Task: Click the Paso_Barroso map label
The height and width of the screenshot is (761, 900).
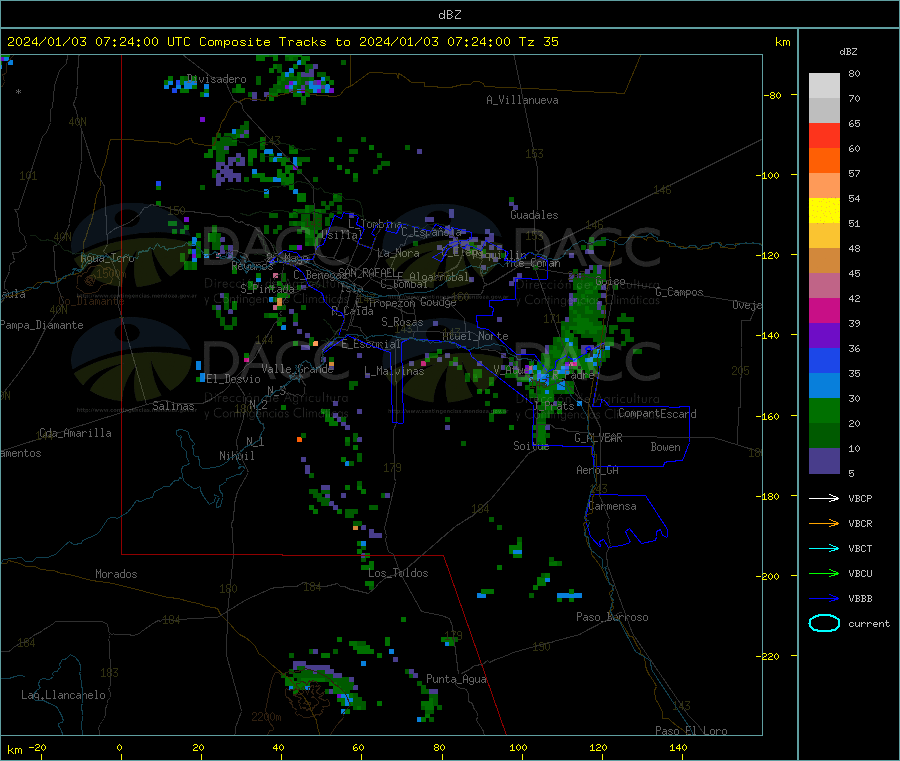Action: pos(612,617)
